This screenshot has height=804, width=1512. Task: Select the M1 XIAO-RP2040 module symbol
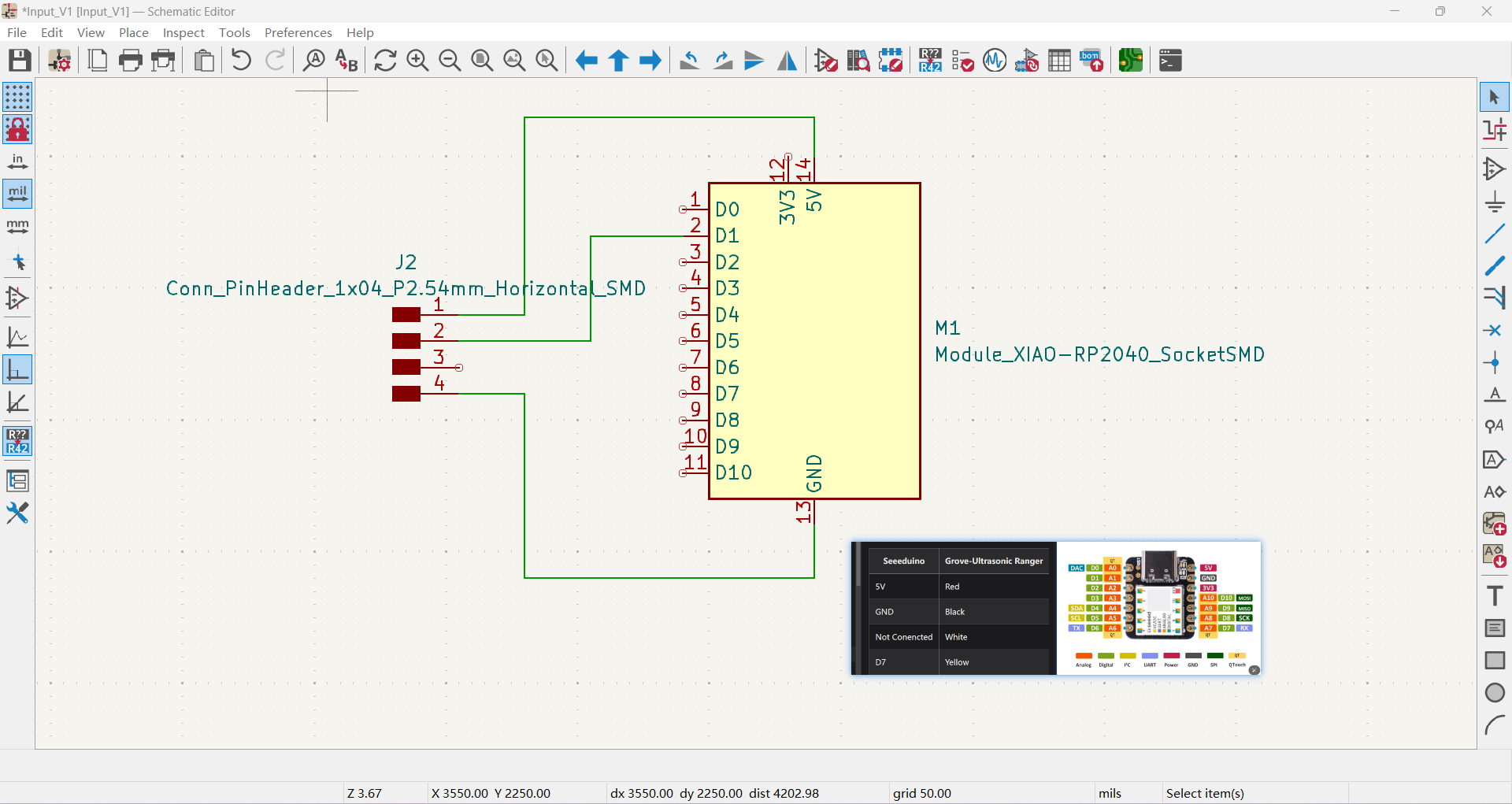[x=814, y=341]
